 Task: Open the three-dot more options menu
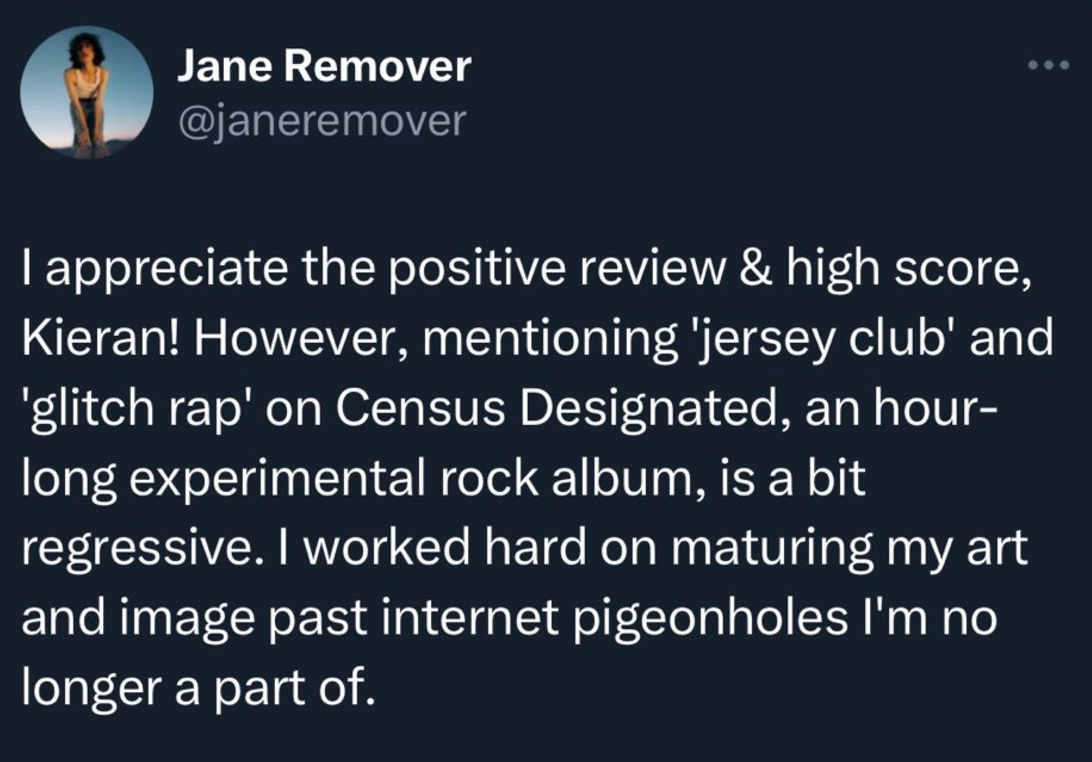tap(1048, 65)
